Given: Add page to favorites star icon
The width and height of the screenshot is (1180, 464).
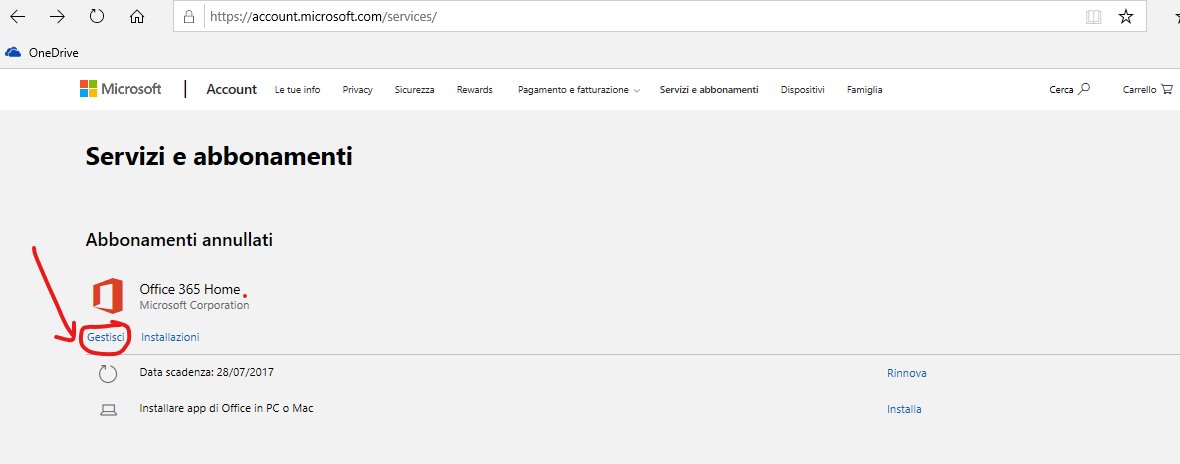Looking at the screenshot, I should (x=1126, y=17).
